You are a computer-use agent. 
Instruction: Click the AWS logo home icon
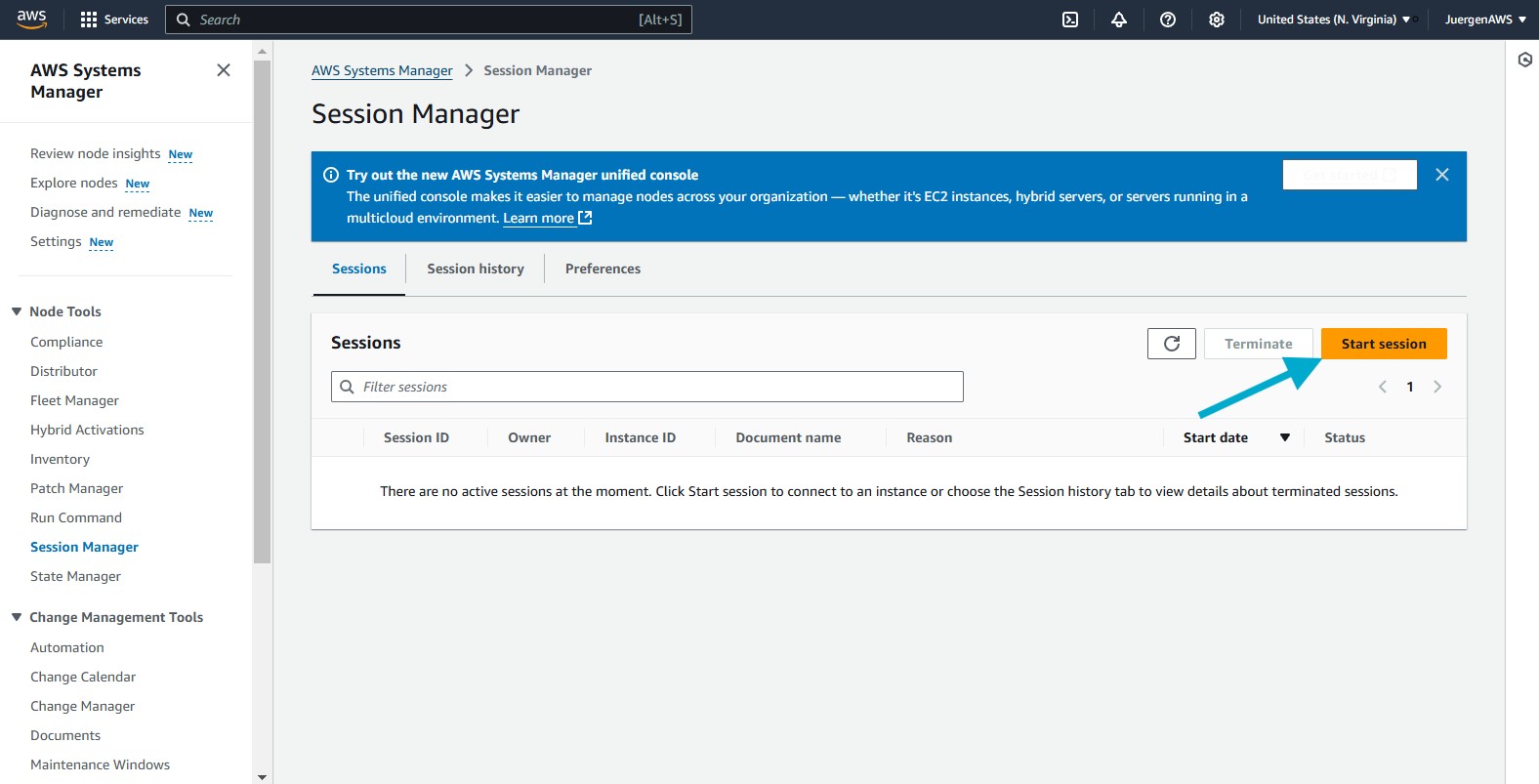(x=31, y=19)
